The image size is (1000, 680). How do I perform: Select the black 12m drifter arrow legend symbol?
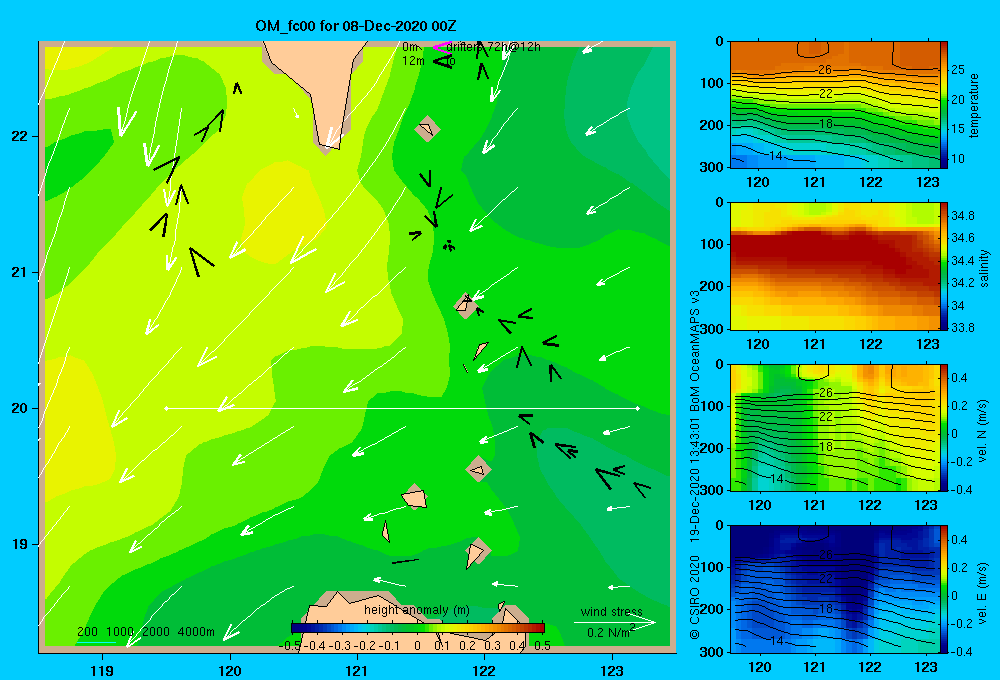pos(443,61)
